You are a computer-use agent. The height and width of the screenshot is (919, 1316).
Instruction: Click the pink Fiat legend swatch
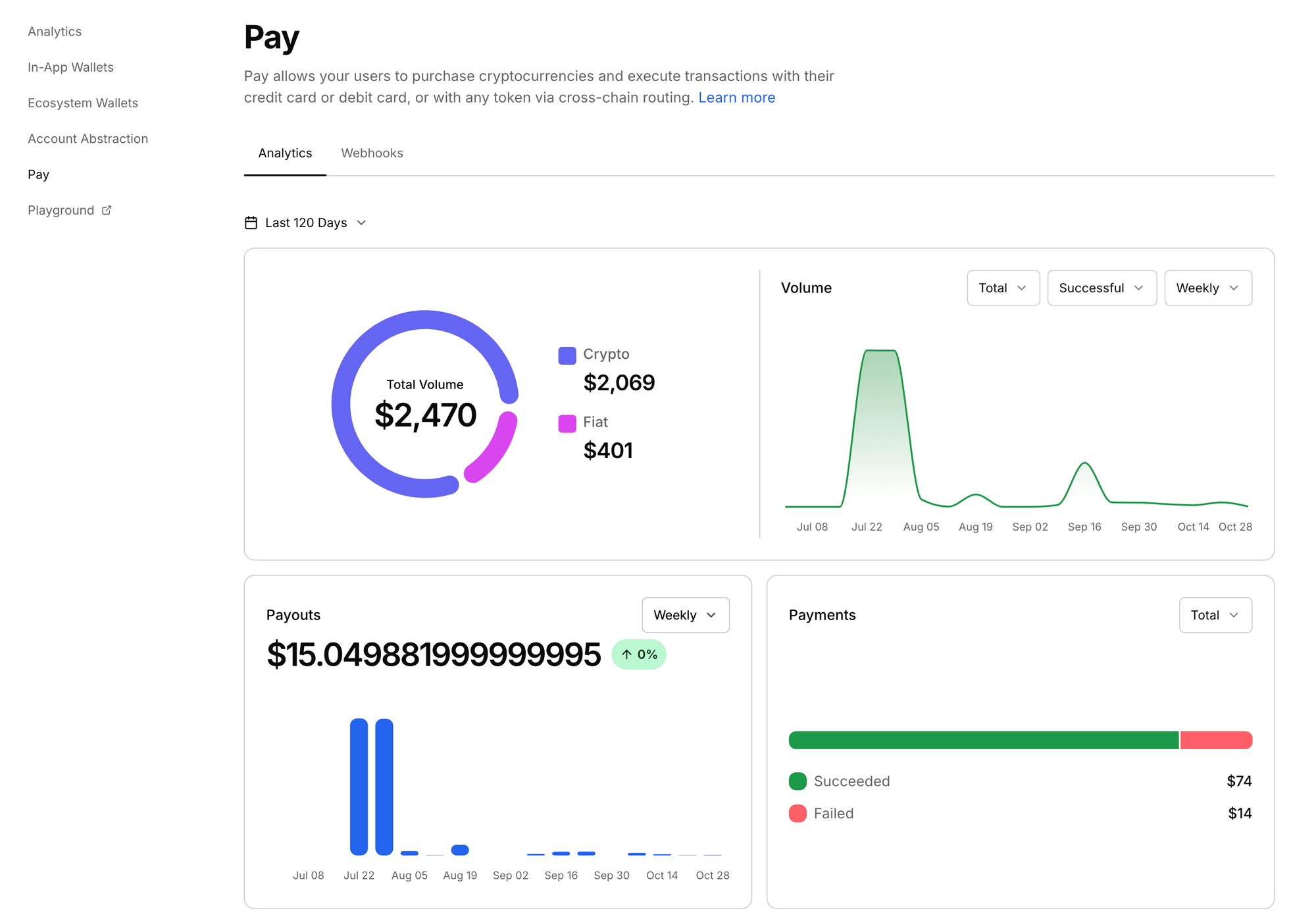(x=567, y=423)
